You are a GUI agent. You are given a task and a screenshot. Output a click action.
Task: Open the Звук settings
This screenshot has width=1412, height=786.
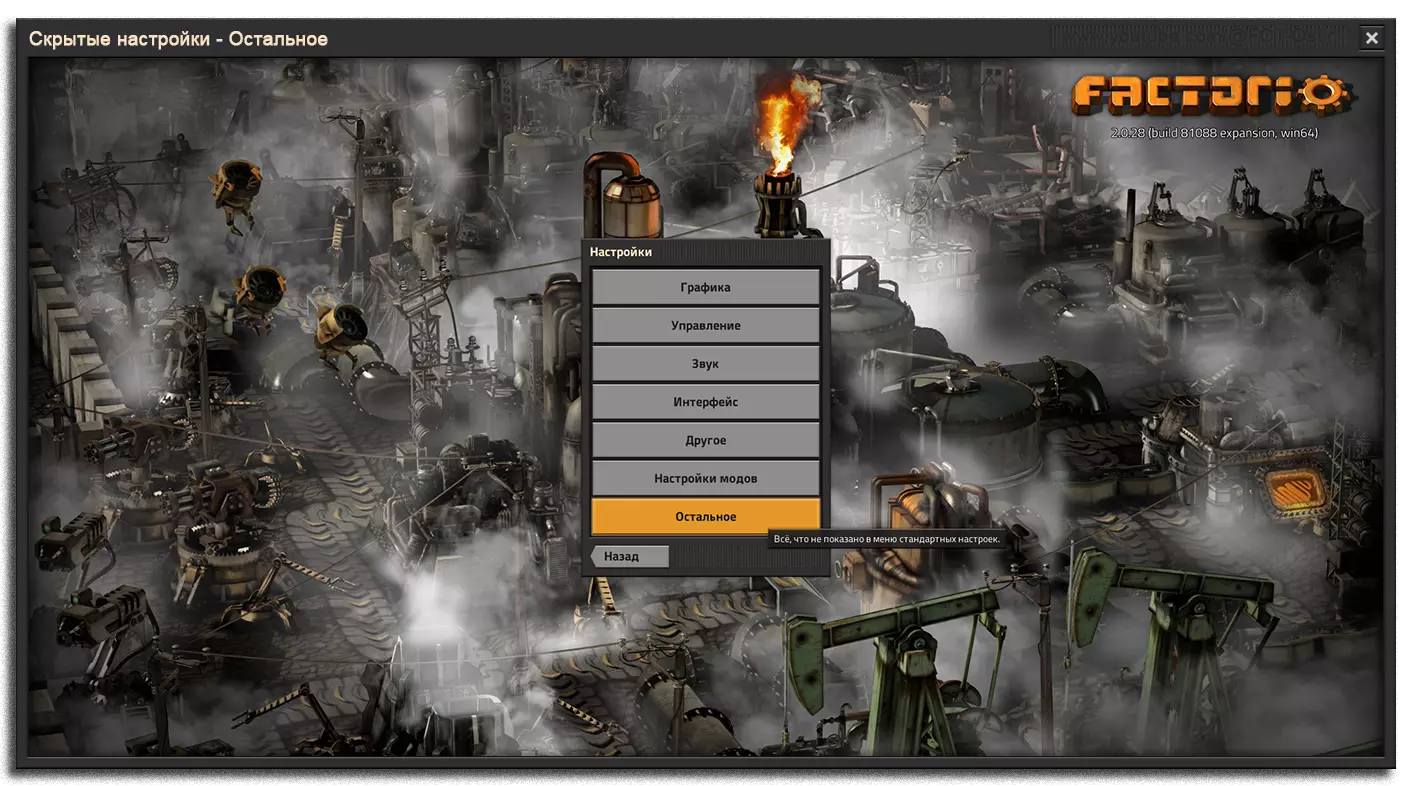pos(705,363)
